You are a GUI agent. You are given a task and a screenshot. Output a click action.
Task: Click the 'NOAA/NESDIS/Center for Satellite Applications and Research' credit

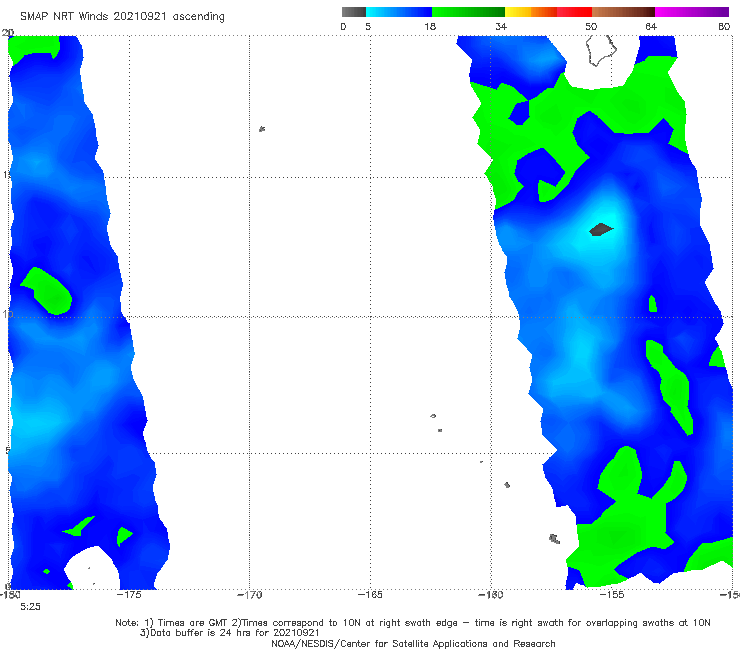(x=413, y=644)
